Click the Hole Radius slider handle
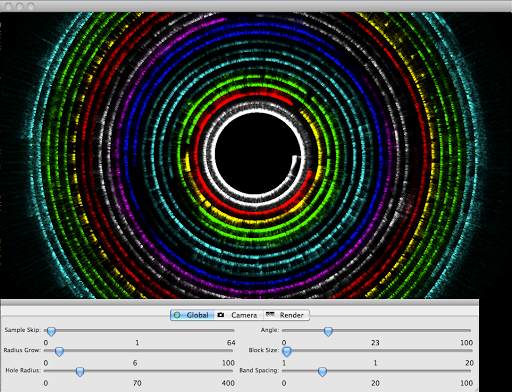Screen dimensions: 512x392 (80, 371)
